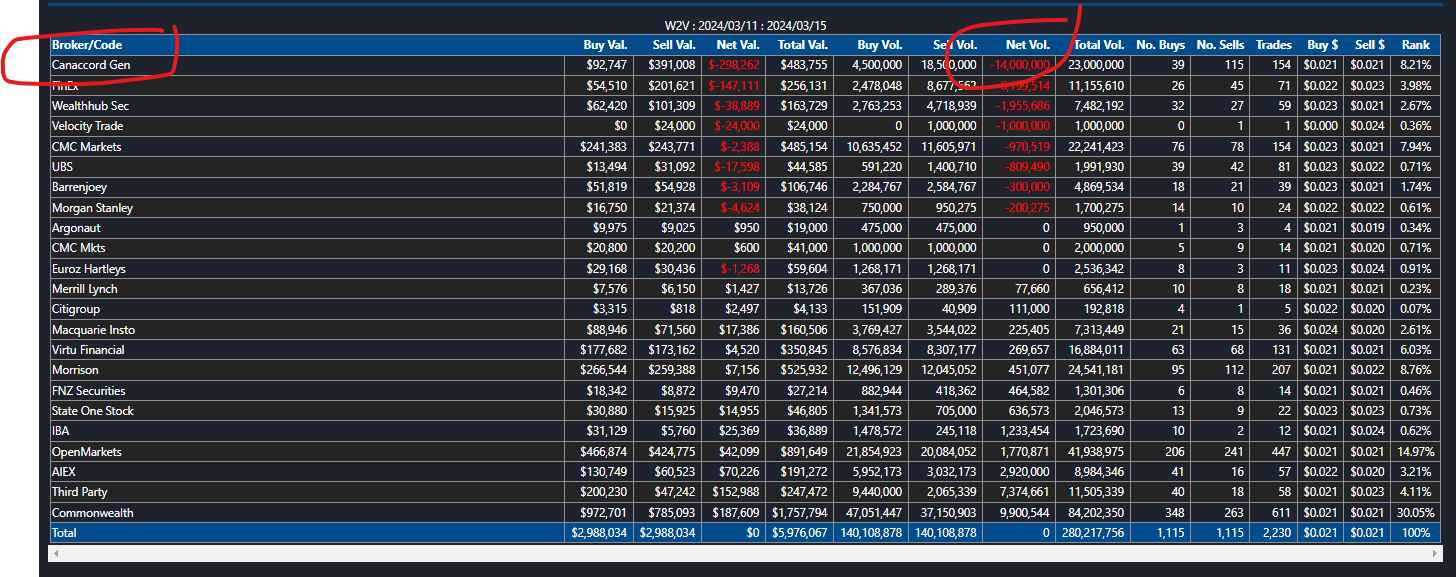This screenshot has height=577, width=1456.
Task: Click the Total Vol. column header
Action: coord(1099,45)
